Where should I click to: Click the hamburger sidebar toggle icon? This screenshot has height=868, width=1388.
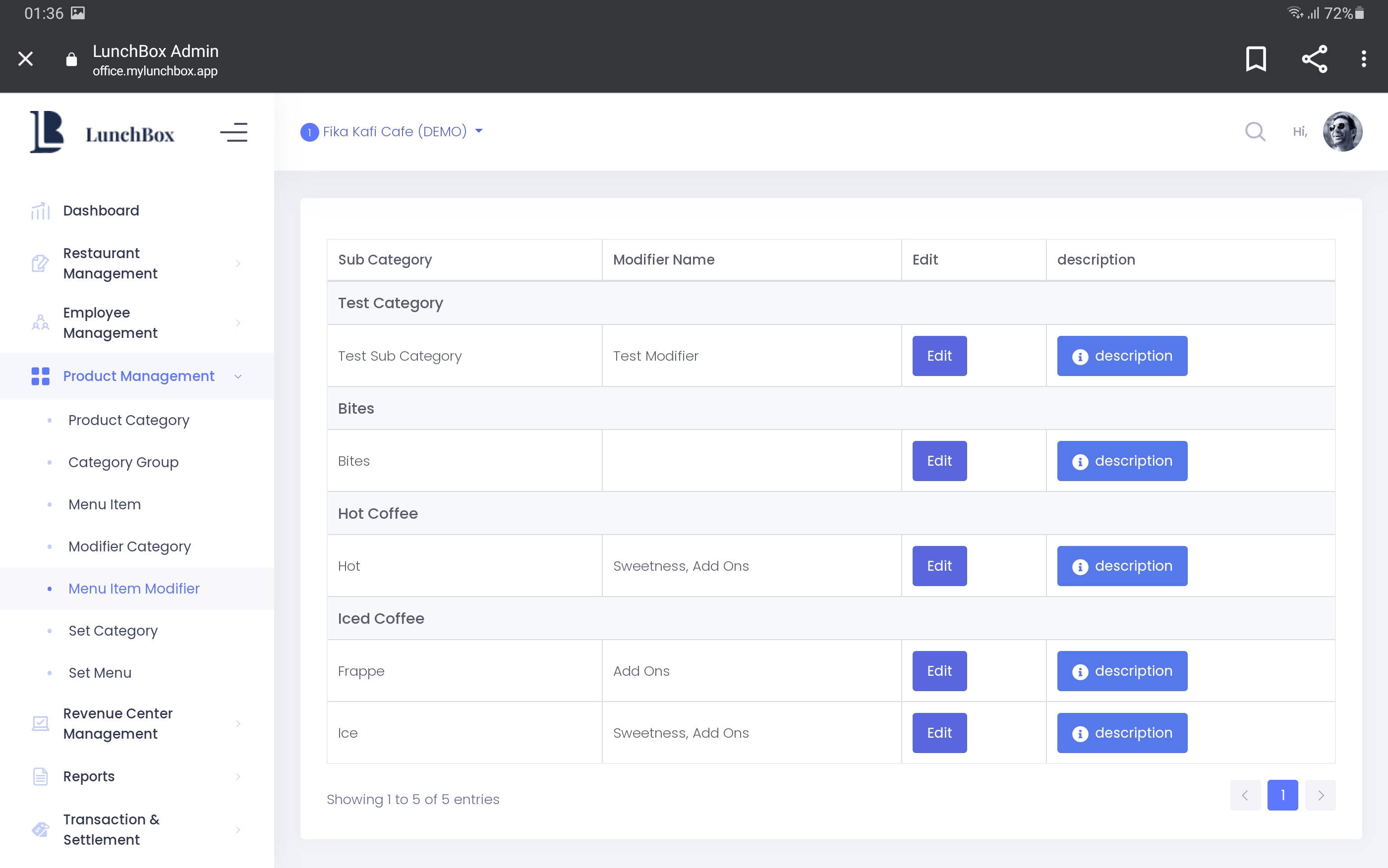pos(233,133)
